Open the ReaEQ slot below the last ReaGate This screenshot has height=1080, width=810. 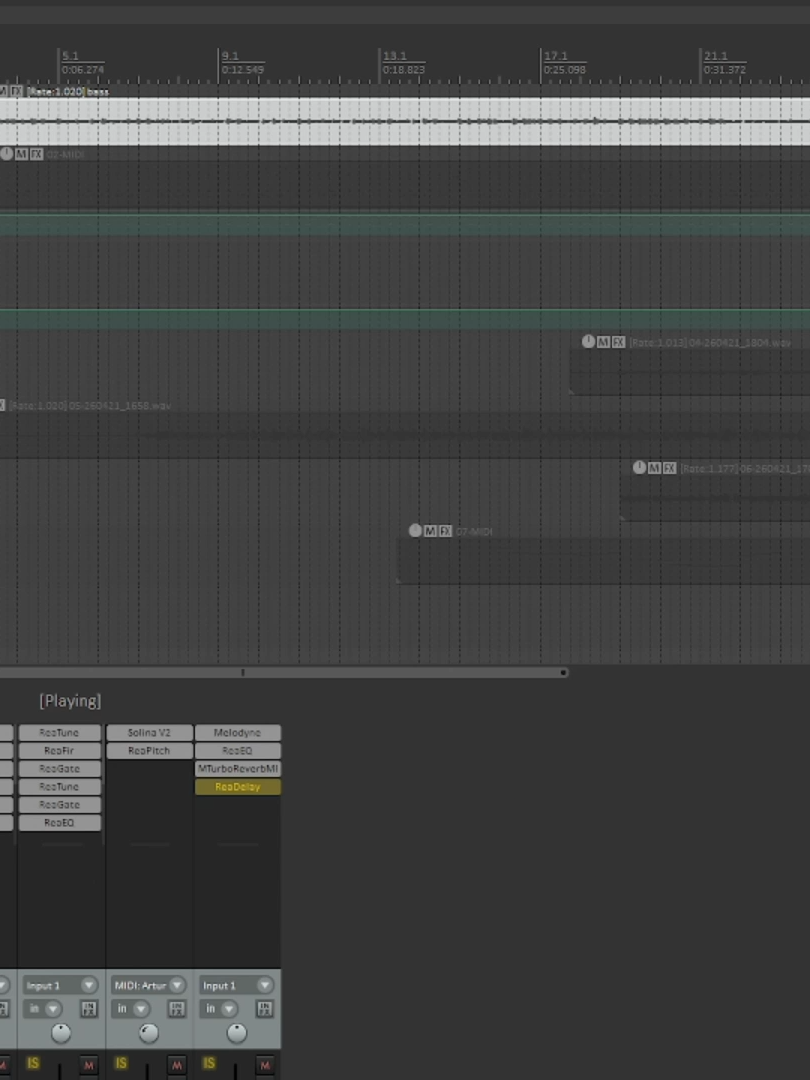coord(60,822)
